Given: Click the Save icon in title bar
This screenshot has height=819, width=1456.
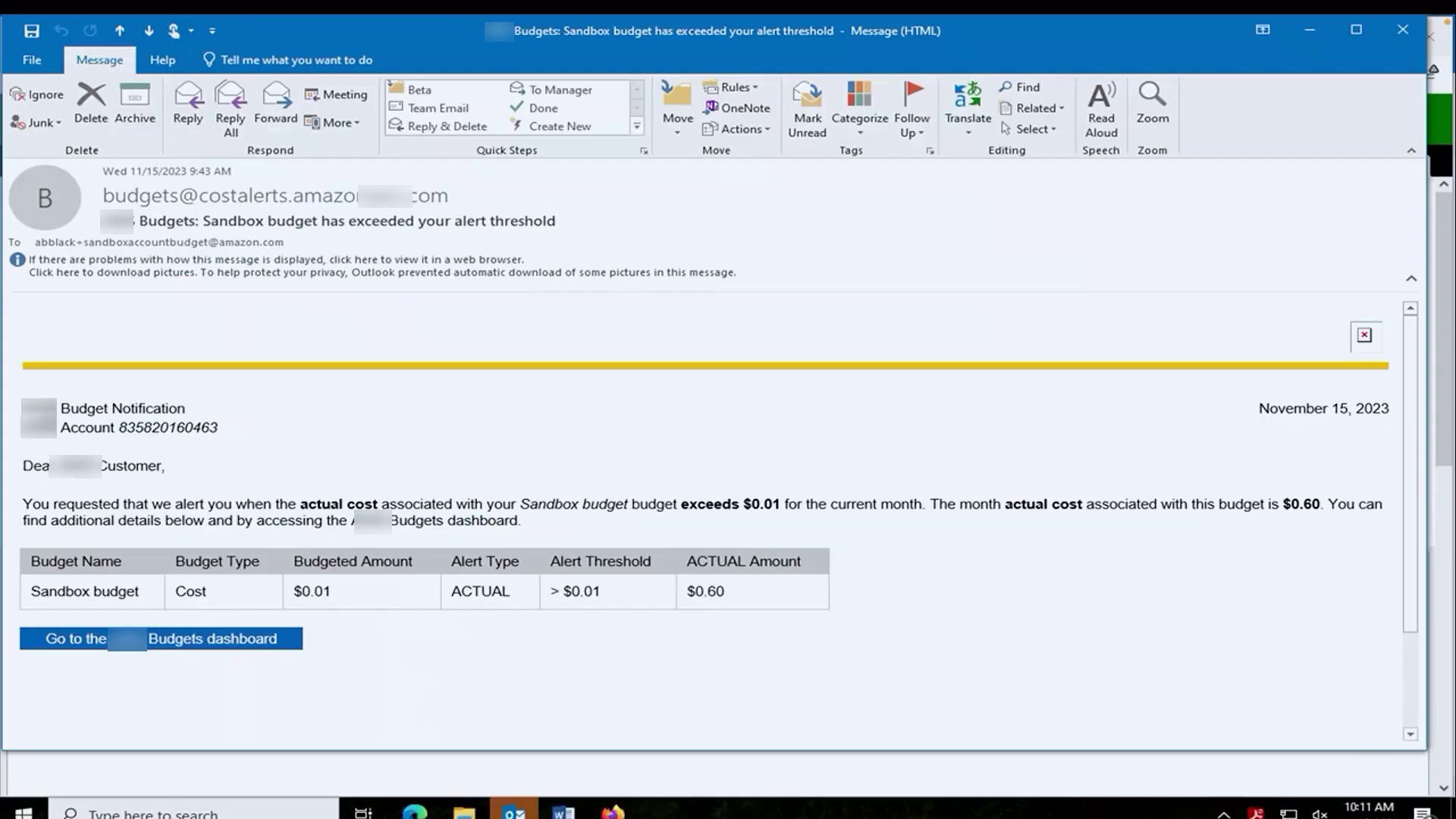Looking at the screenshot, I should pos(31,31).
